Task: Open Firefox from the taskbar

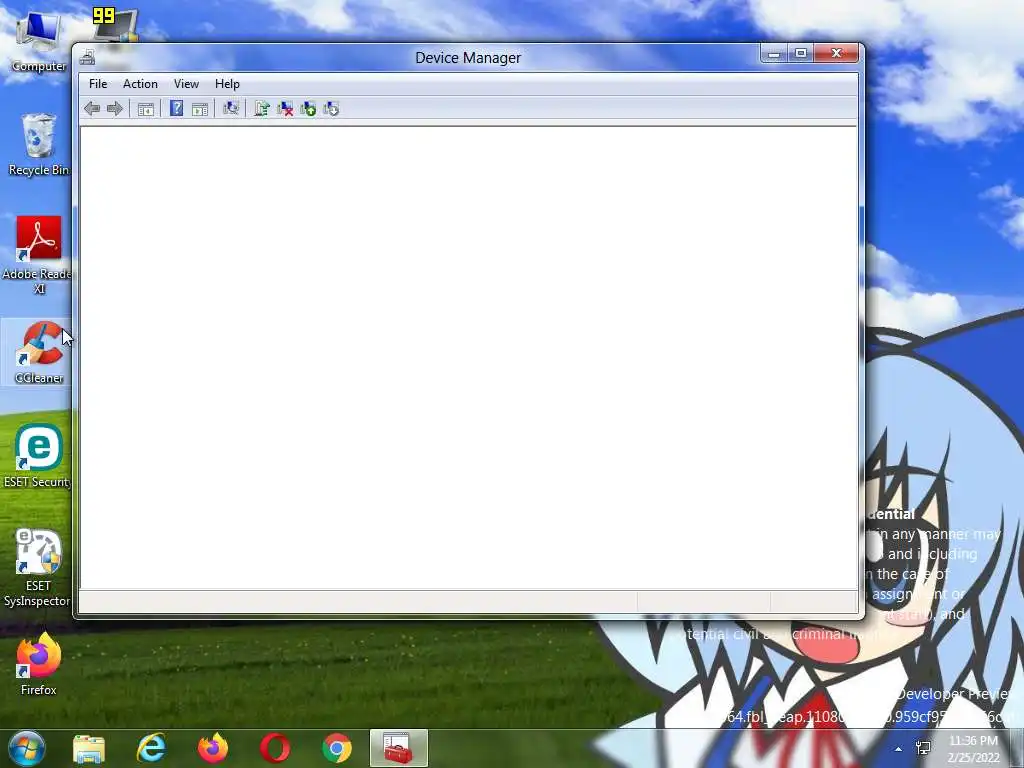Action: [x=213, y=748]
